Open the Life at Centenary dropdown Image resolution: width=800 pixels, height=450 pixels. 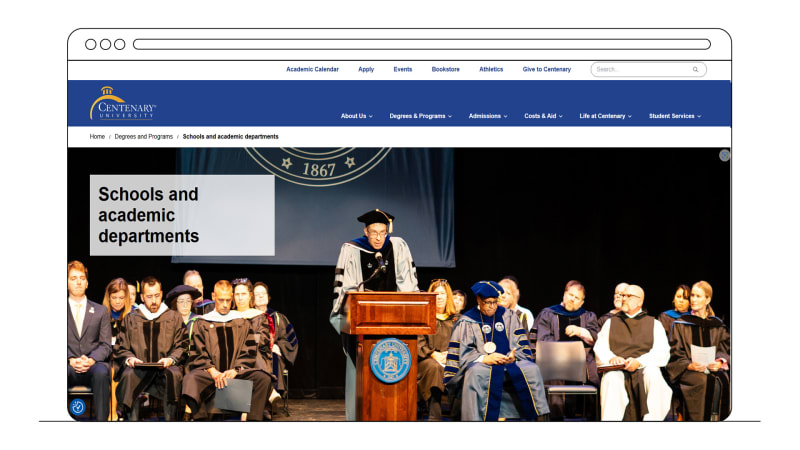tap(605, 116)
